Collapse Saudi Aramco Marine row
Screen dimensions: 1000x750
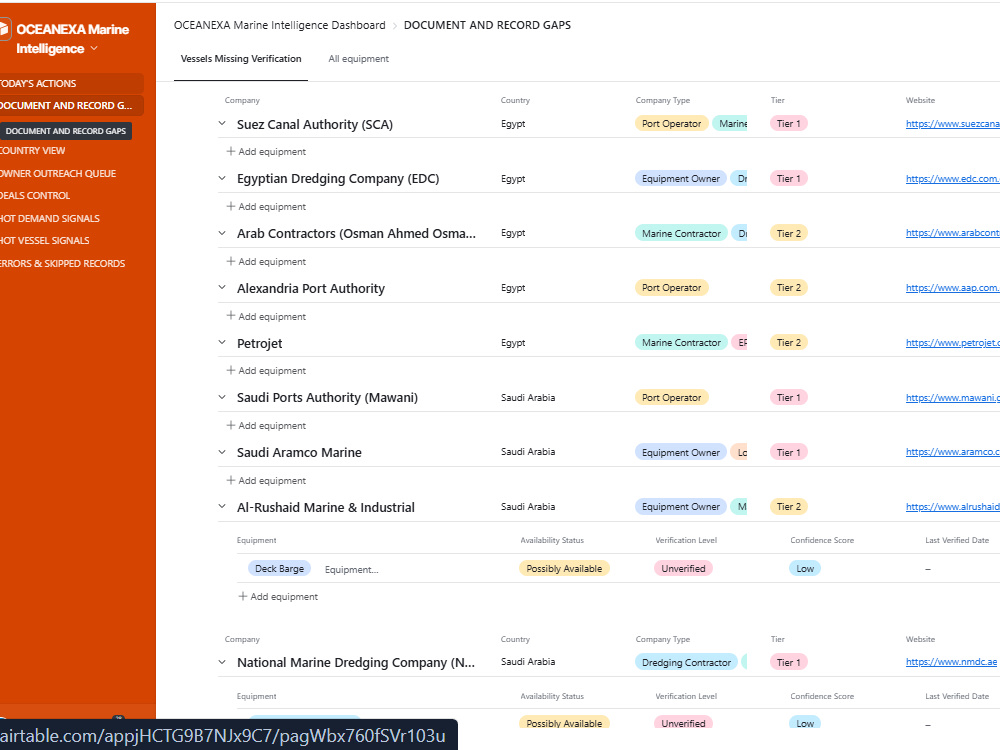click(x=222, y=452)
